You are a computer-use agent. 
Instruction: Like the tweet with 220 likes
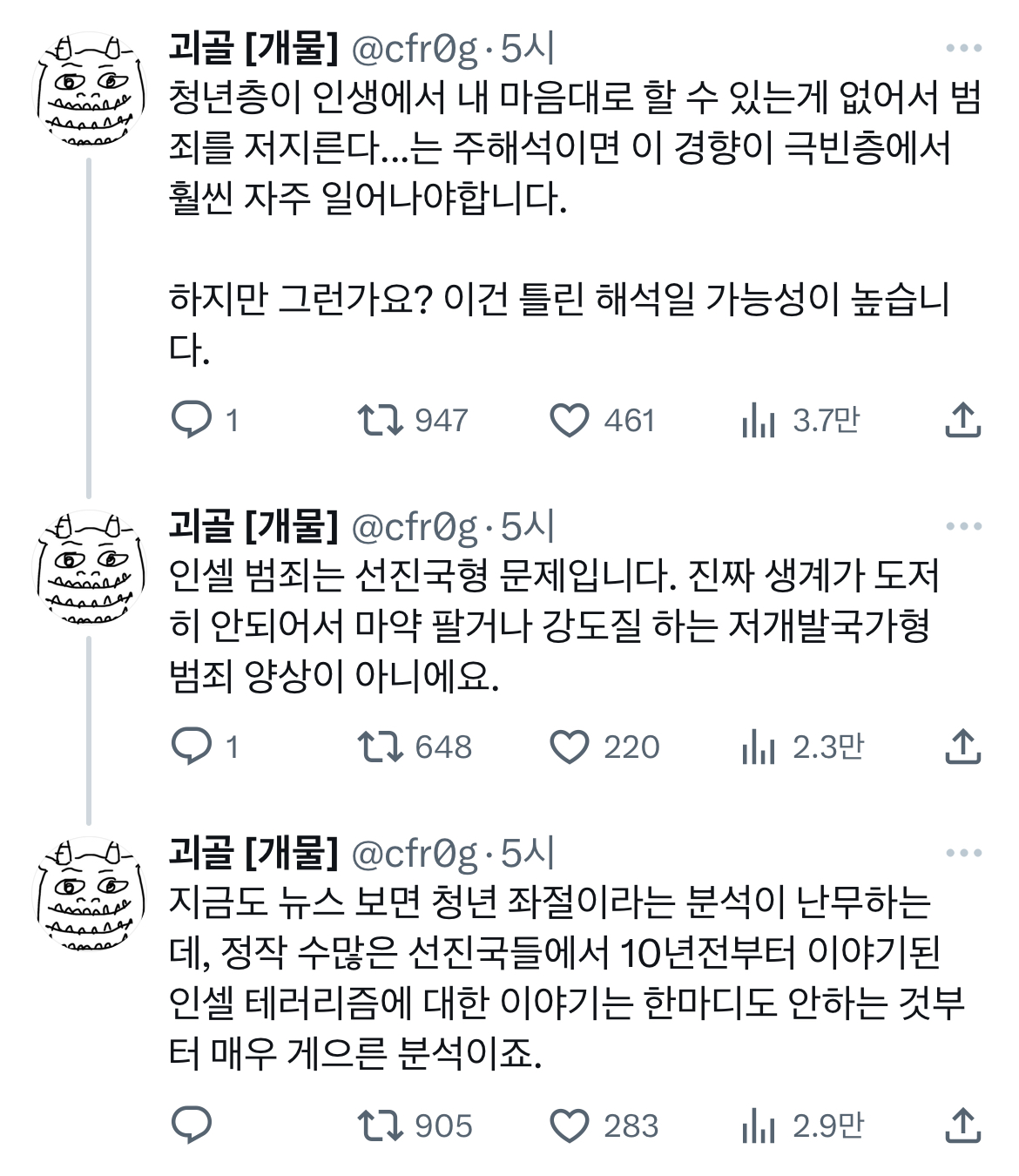coord(570,747)
